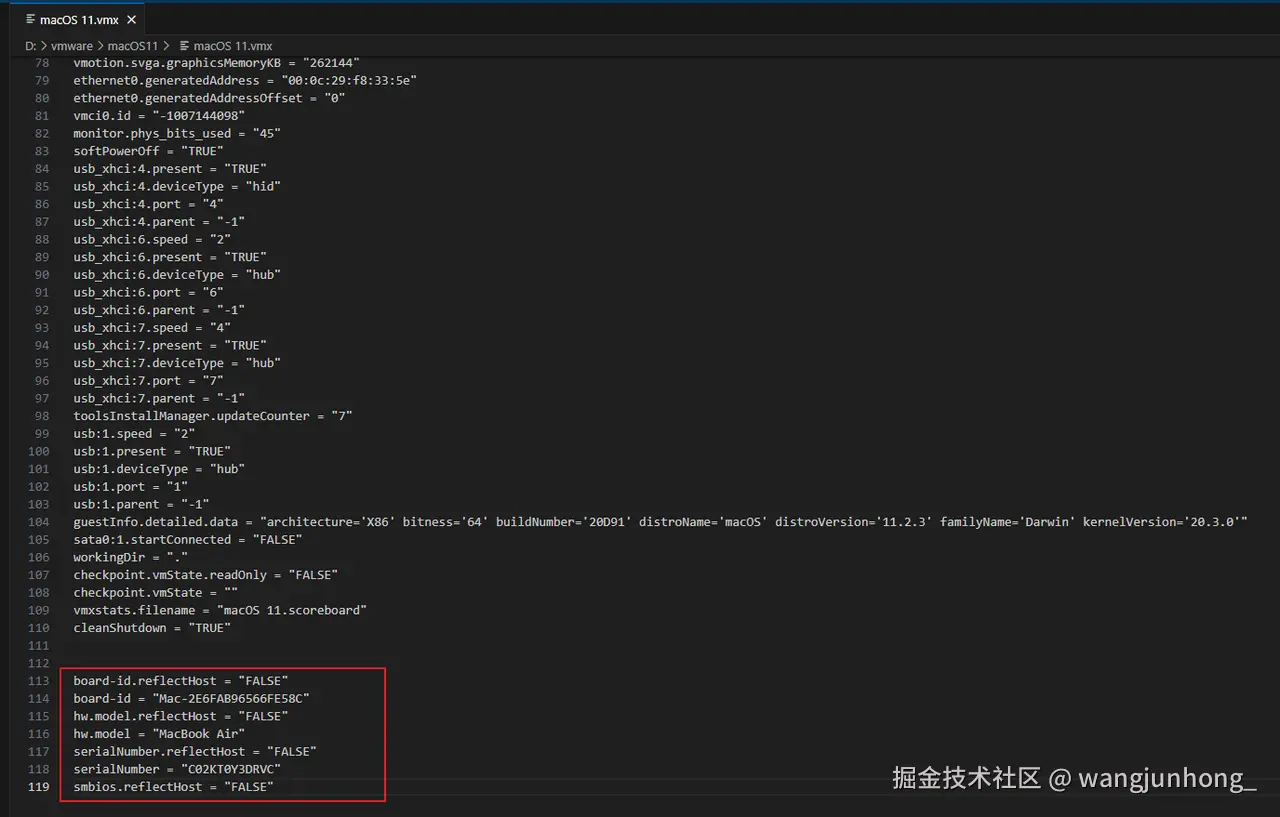Click the chevron after vmware in breadcrumbs
The height and width of the screenshot is (817, 1280).
[x=98, y=45]
